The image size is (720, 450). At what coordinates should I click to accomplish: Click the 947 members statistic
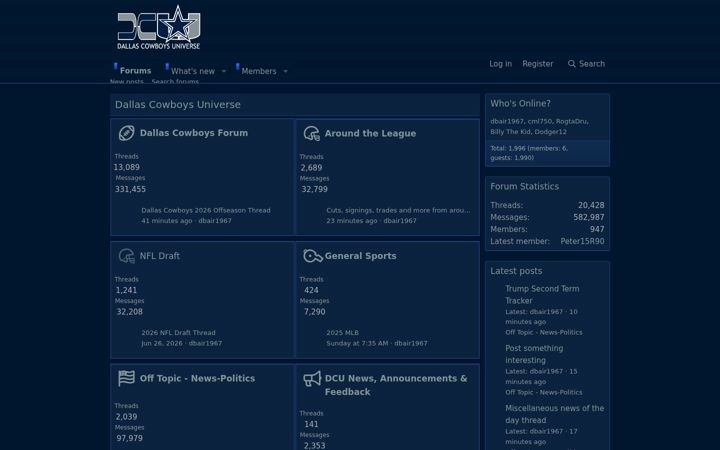coord(597,229)
